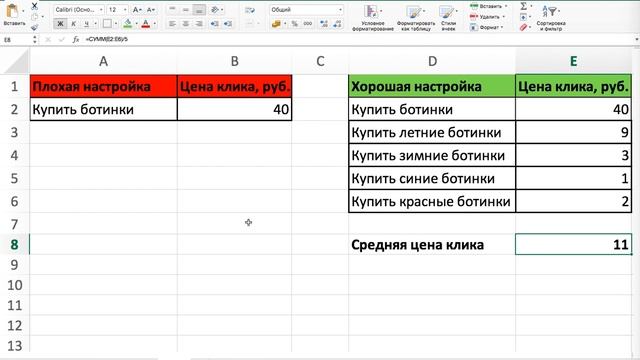Toggle bold Ж formatting
This screenshot has width=640, height=360.
60,24
